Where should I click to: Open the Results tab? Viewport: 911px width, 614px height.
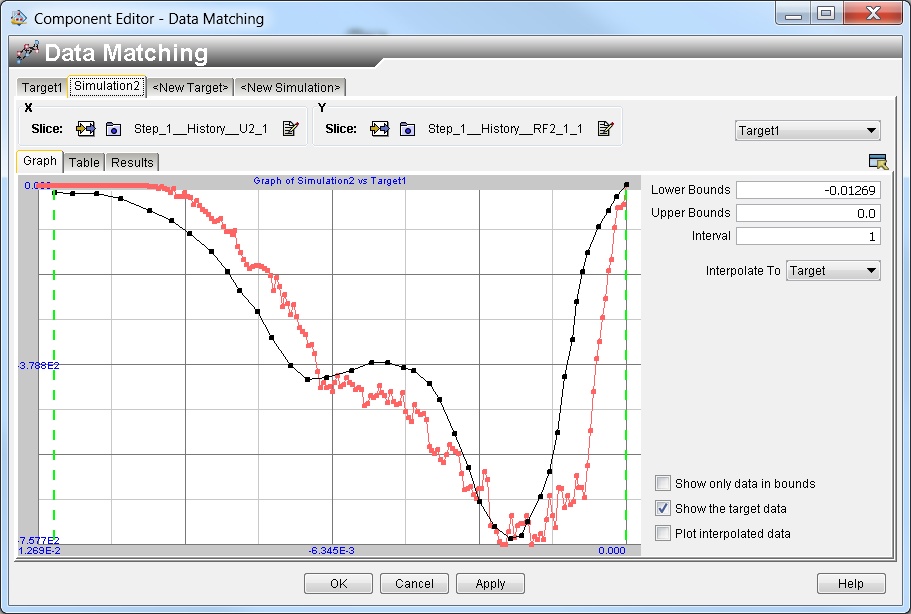132,162
